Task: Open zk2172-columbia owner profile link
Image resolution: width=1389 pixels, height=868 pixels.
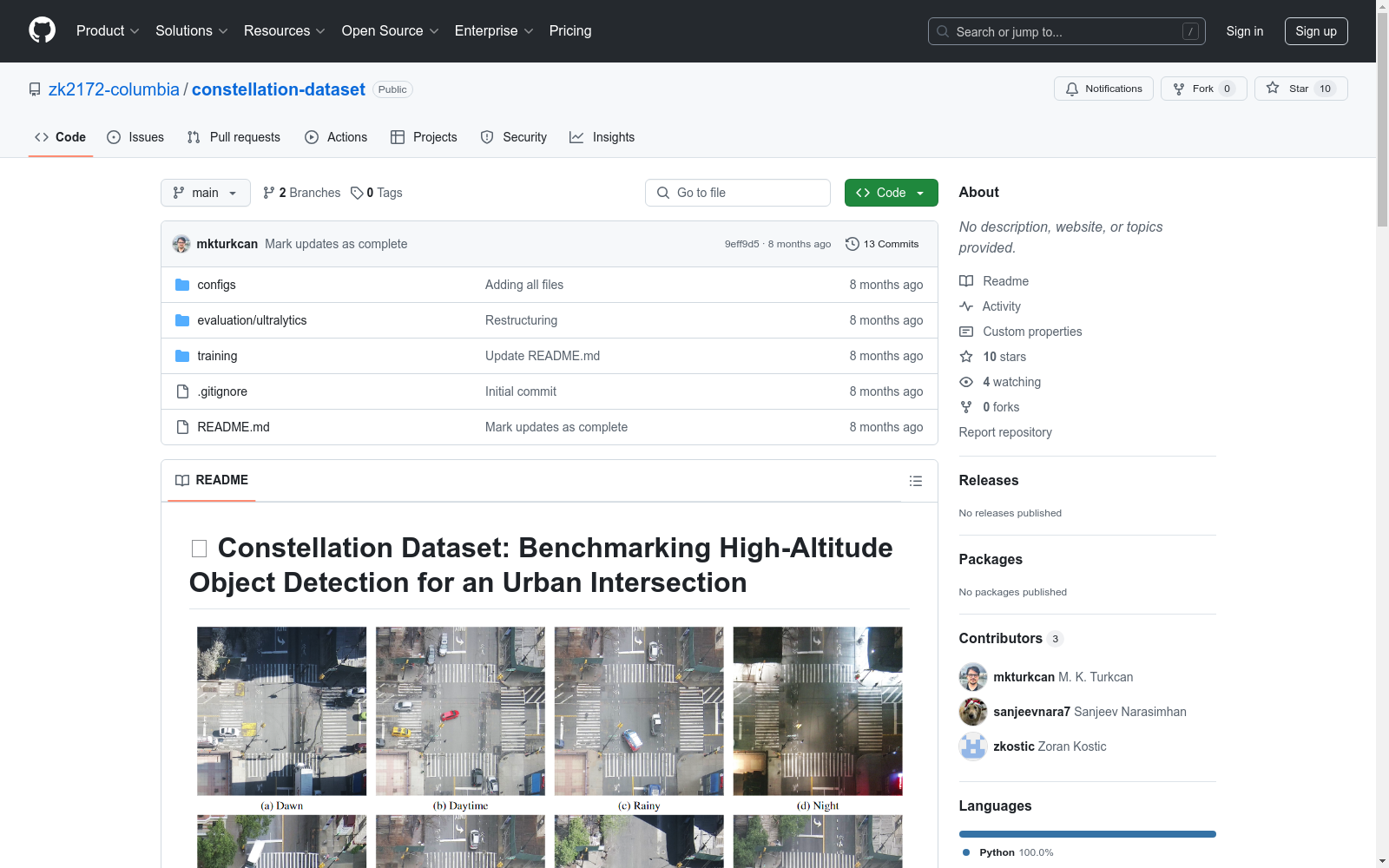Action: 114,89
